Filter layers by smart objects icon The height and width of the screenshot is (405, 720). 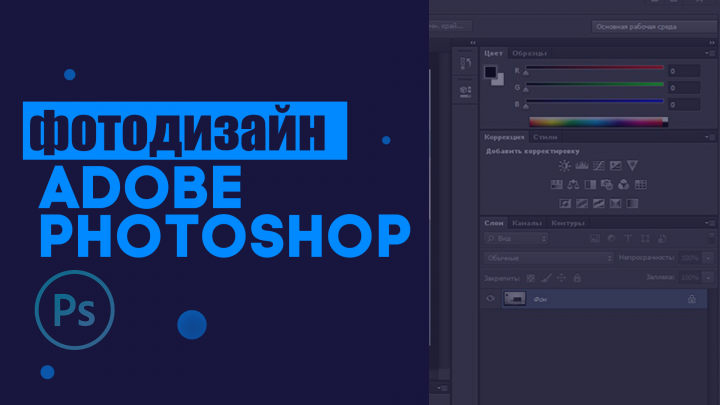click(662, 238)
